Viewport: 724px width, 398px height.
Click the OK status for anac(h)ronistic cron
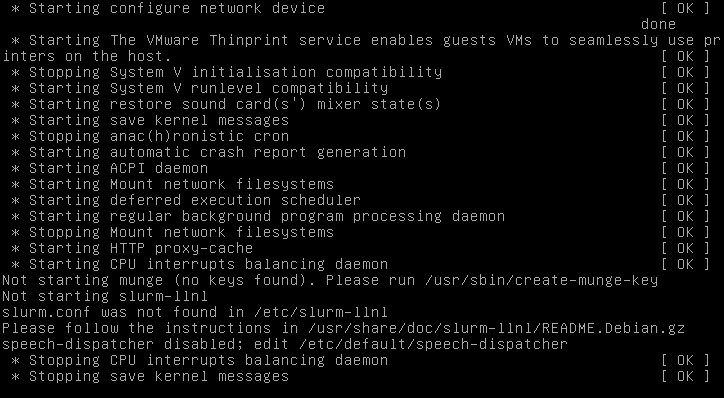point(685,136)
